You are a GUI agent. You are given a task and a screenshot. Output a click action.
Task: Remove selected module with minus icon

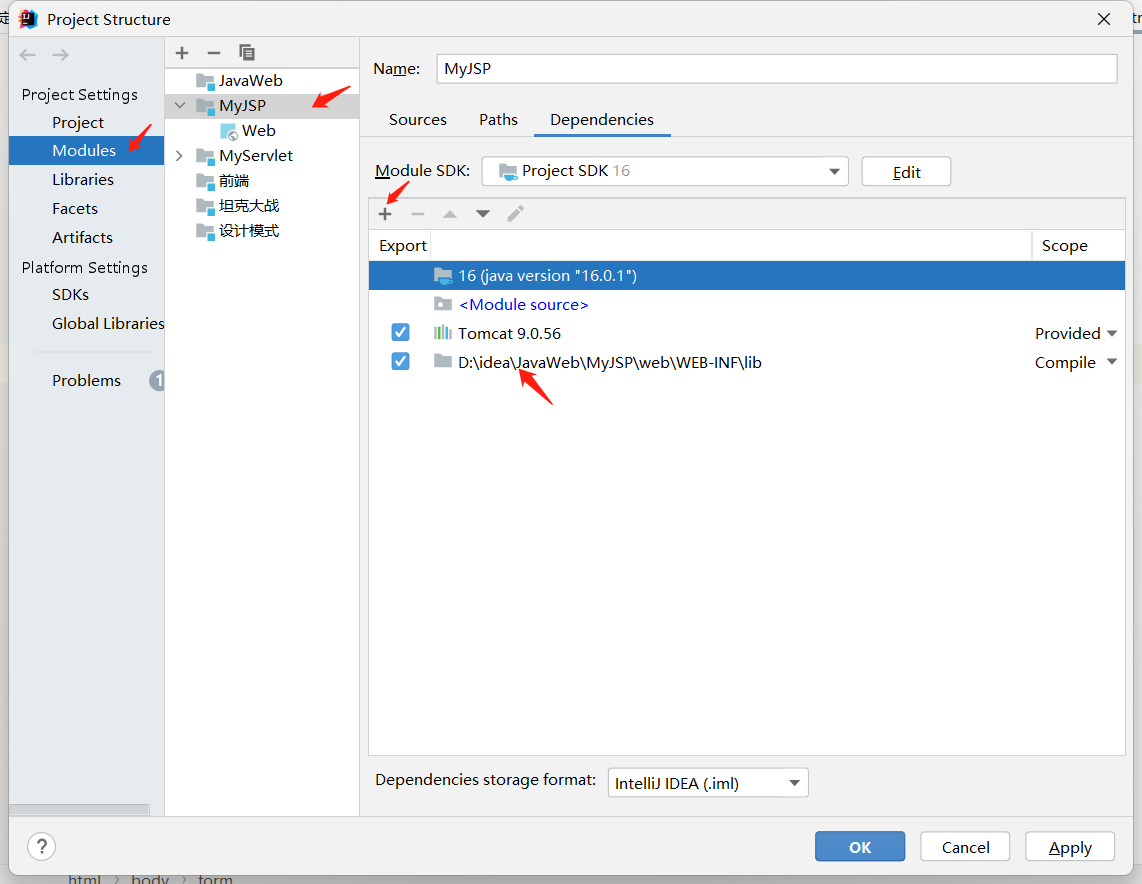coord(213,52)
